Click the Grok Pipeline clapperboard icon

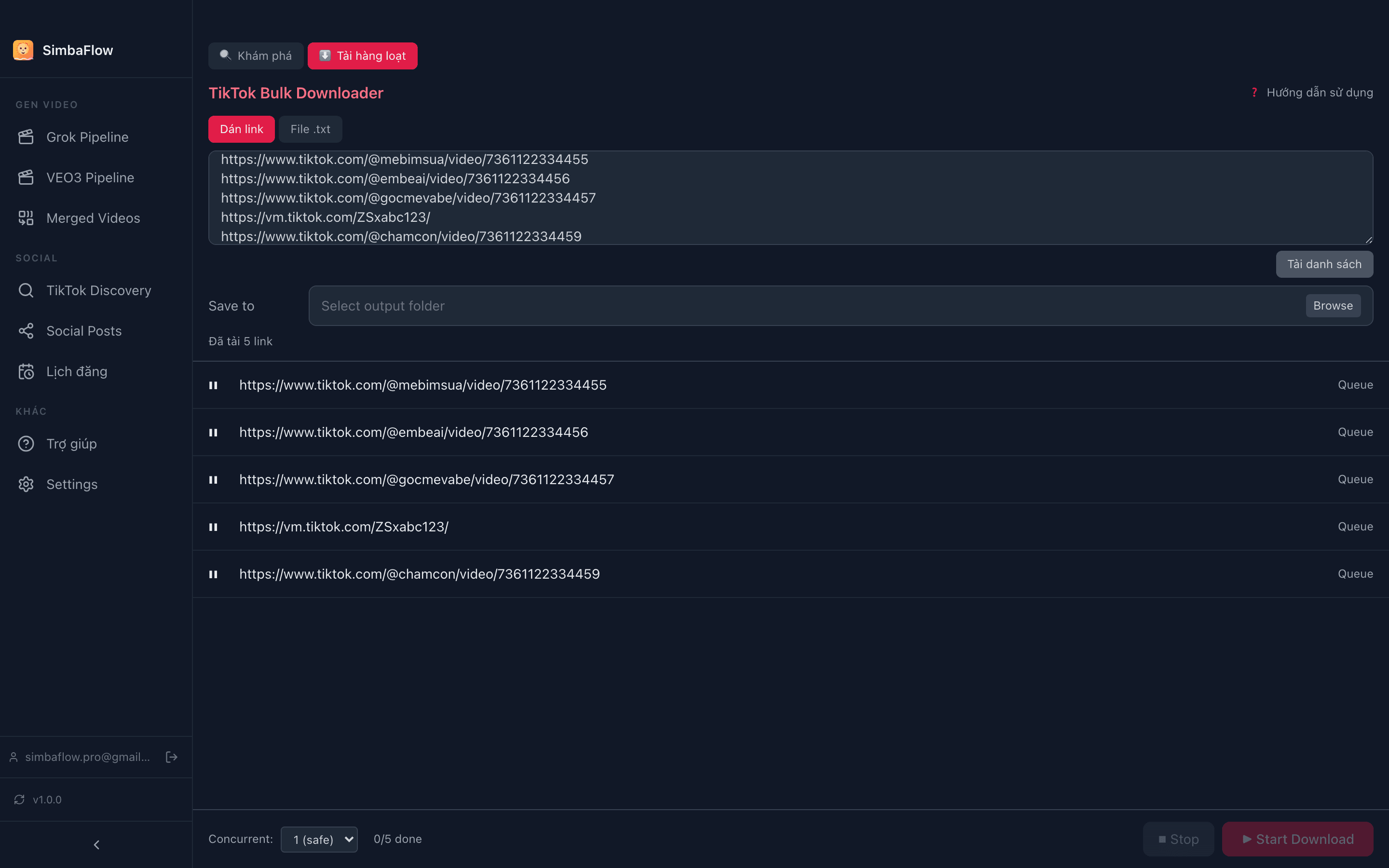[x=26, y=136]
